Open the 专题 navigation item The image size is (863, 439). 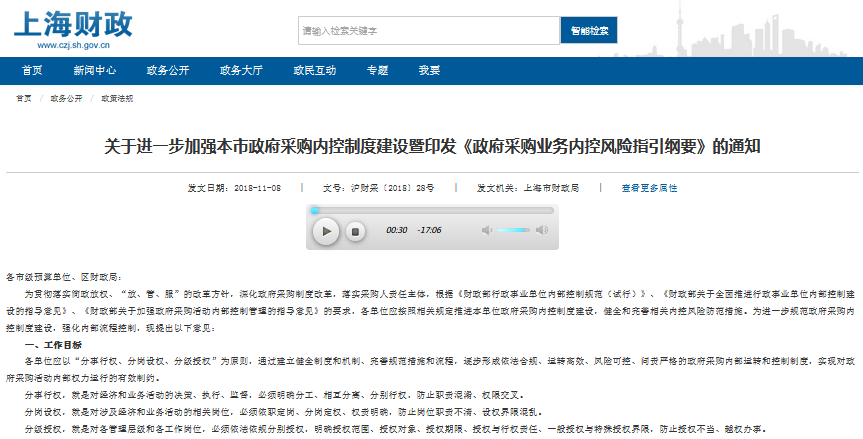coord(377,70)
